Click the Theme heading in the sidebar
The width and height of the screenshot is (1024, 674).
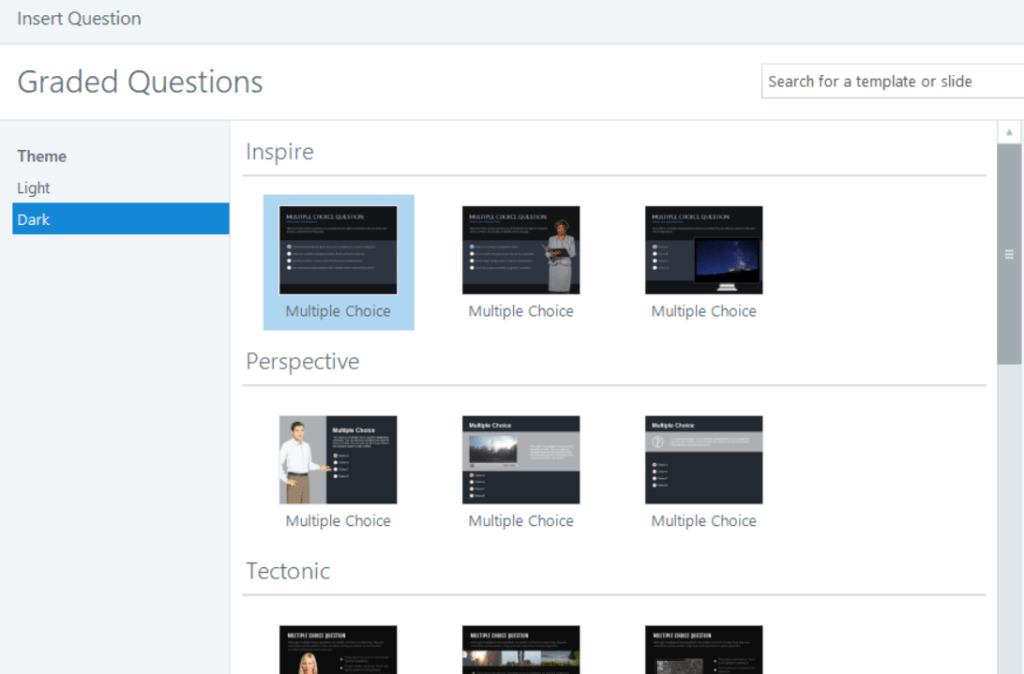coord(41,156)
